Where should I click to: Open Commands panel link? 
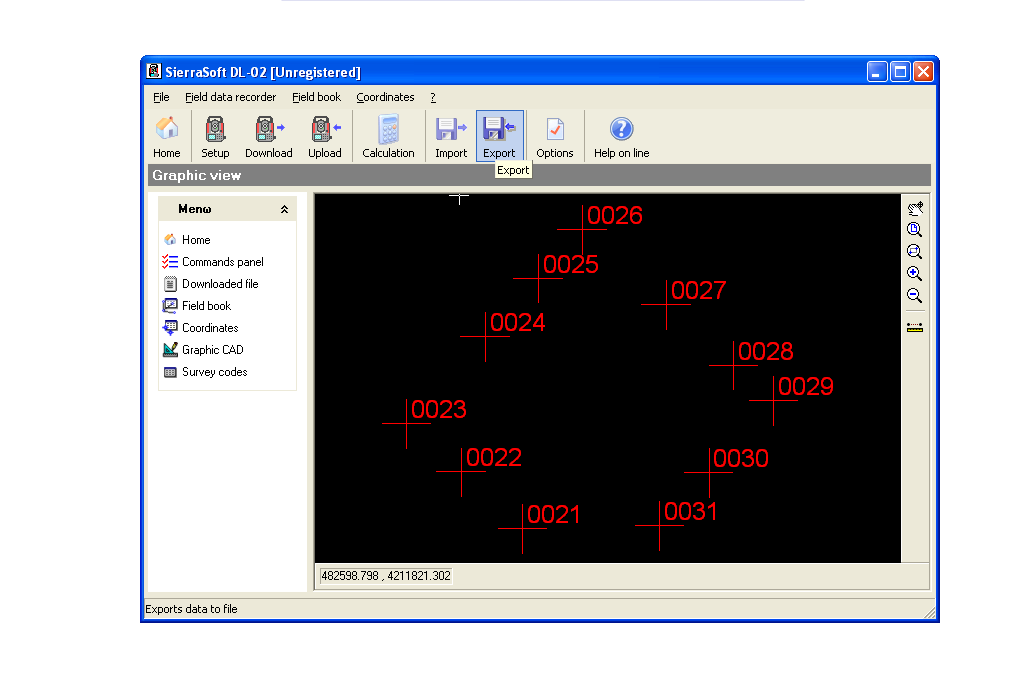click(x=223, y=262)
